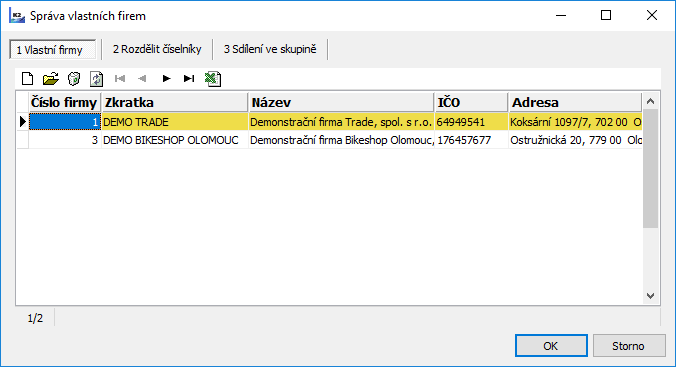
Task: Click the Název column header
Action: 341,102
